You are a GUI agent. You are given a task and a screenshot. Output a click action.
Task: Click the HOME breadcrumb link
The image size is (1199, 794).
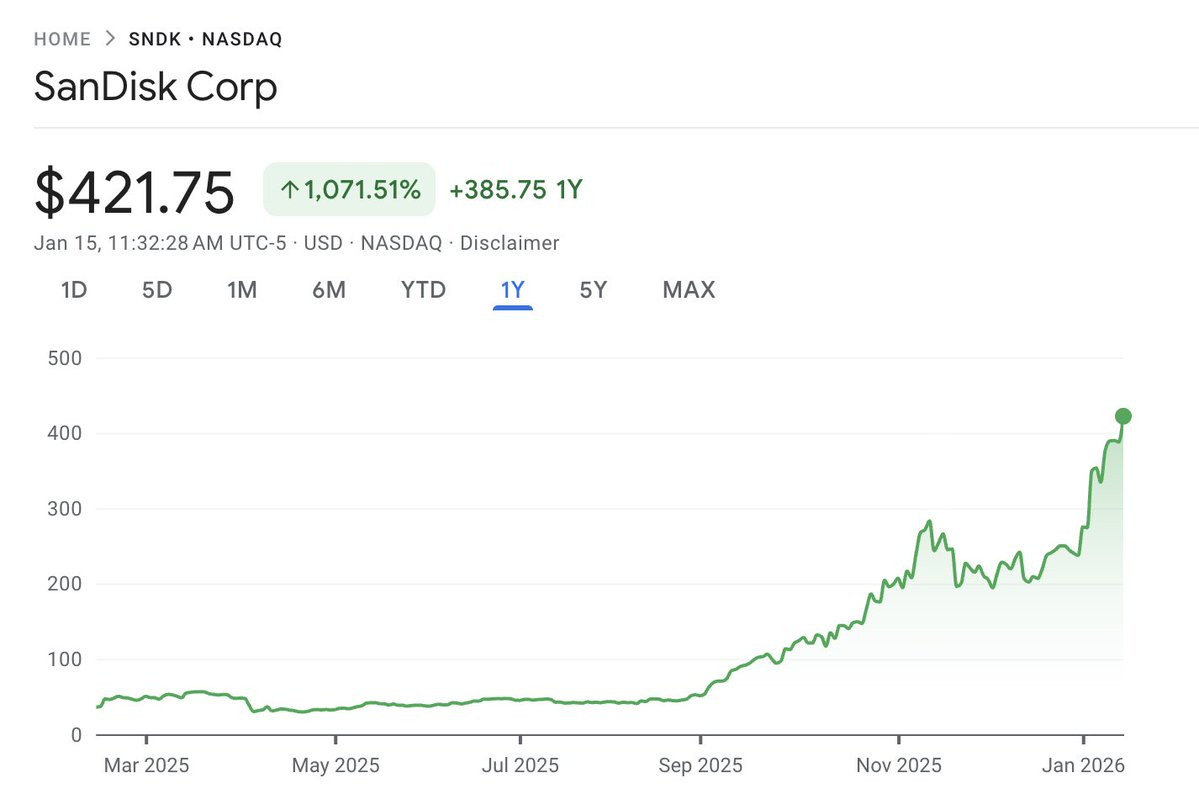(62, 39)
